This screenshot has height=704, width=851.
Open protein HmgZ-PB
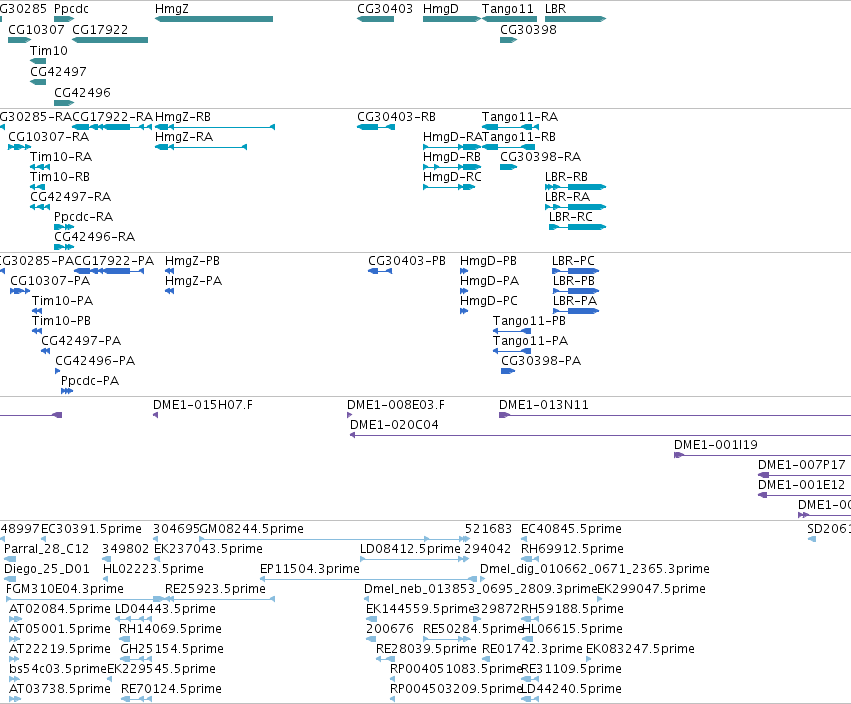[x=169, y=271]
